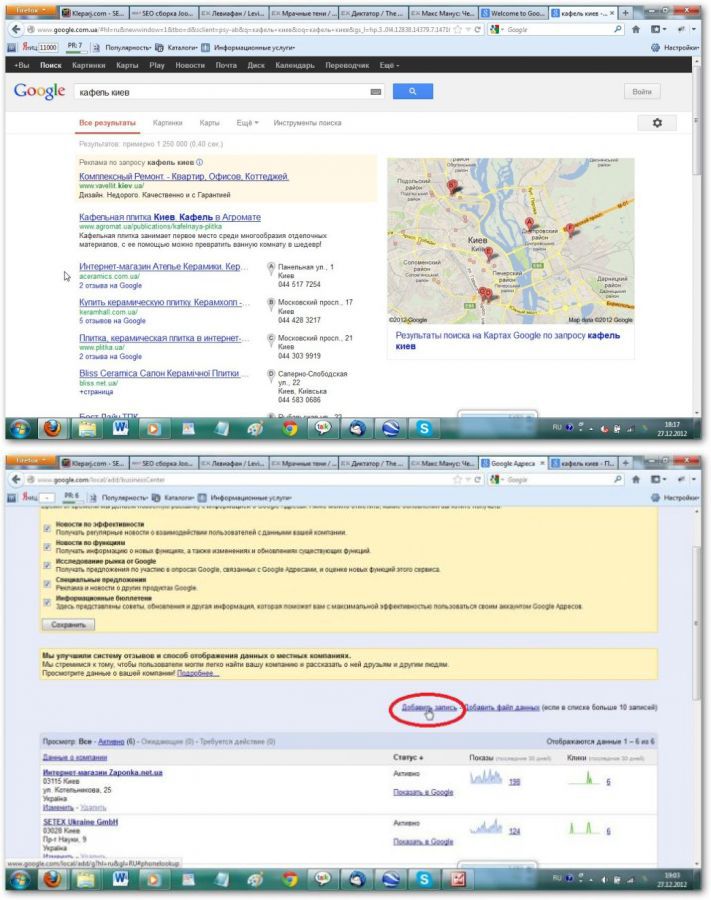Open Google Chrome from top screenshot taskbar
The width and height of the screenshot is (711, 900).
[x=289, y=428]
